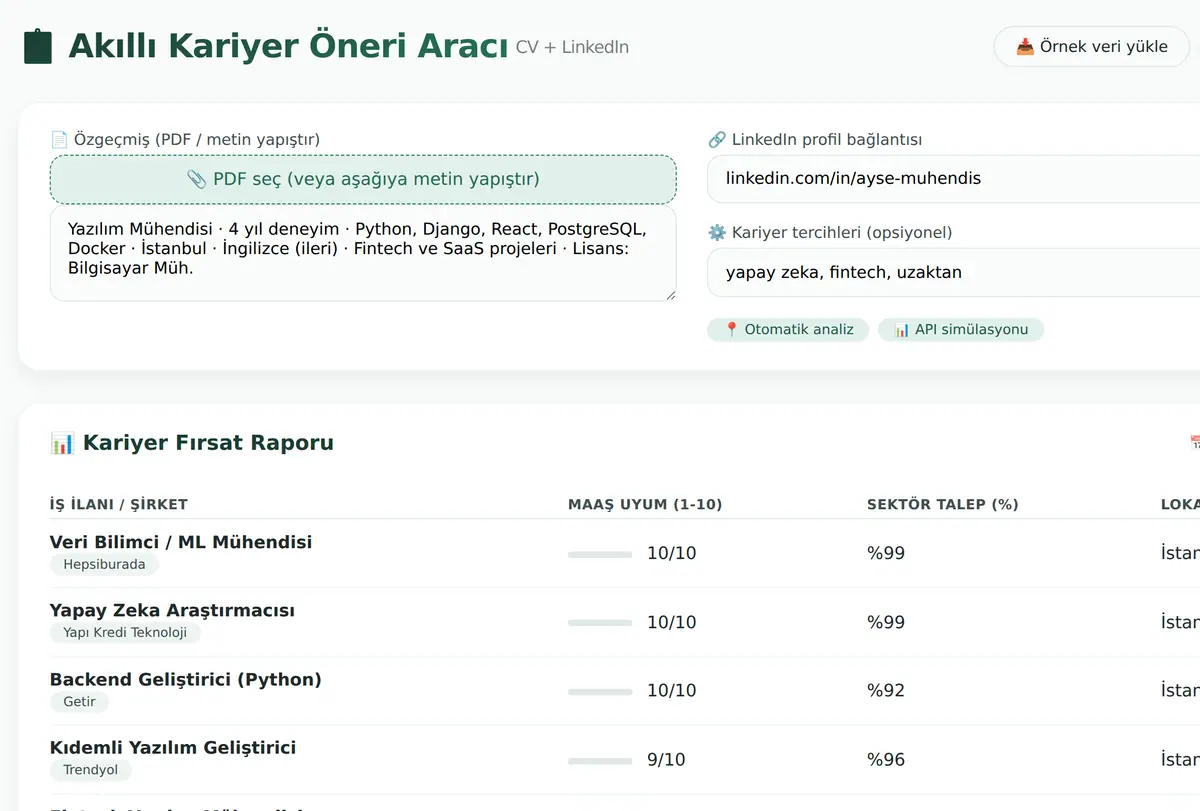Choose a PDF via the PDF seç button
This screenshot has height=811, width=1200.
pyautogui.click(x=363, y=179)
